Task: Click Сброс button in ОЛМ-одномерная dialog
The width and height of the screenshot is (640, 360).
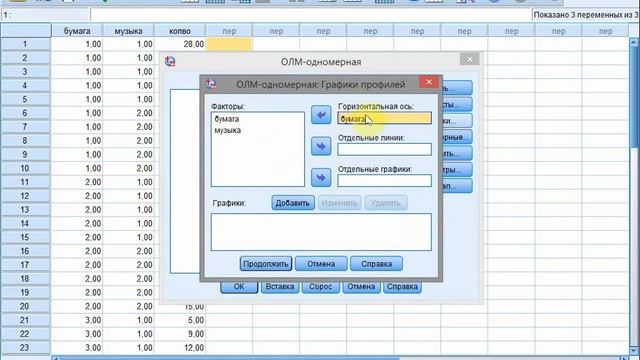Action: click(320, 287)
